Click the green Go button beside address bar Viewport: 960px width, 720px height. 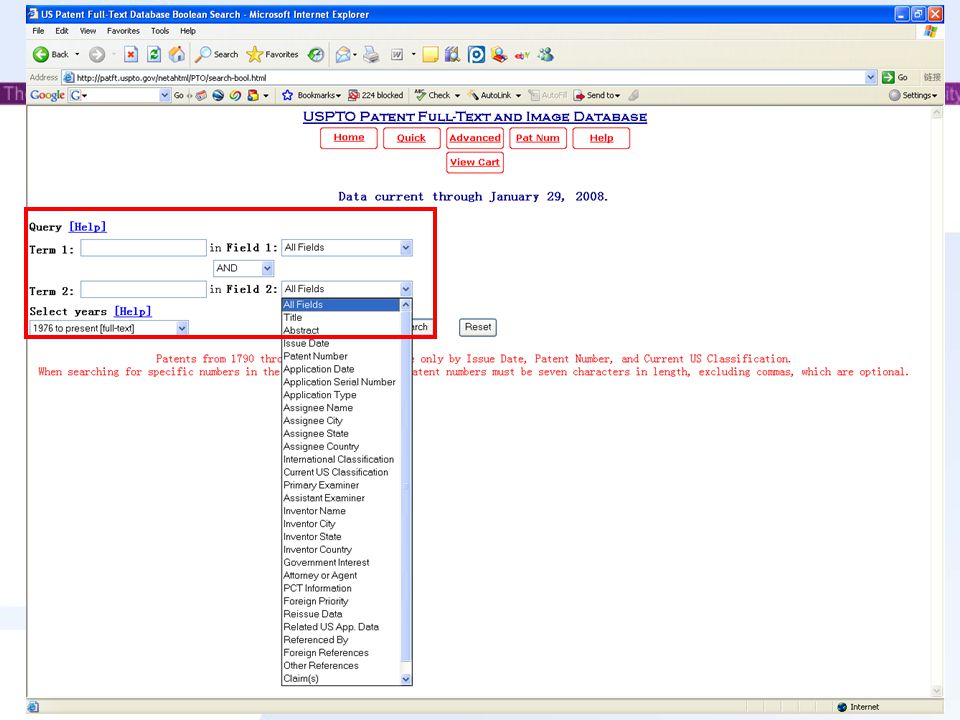coord(895,78)
